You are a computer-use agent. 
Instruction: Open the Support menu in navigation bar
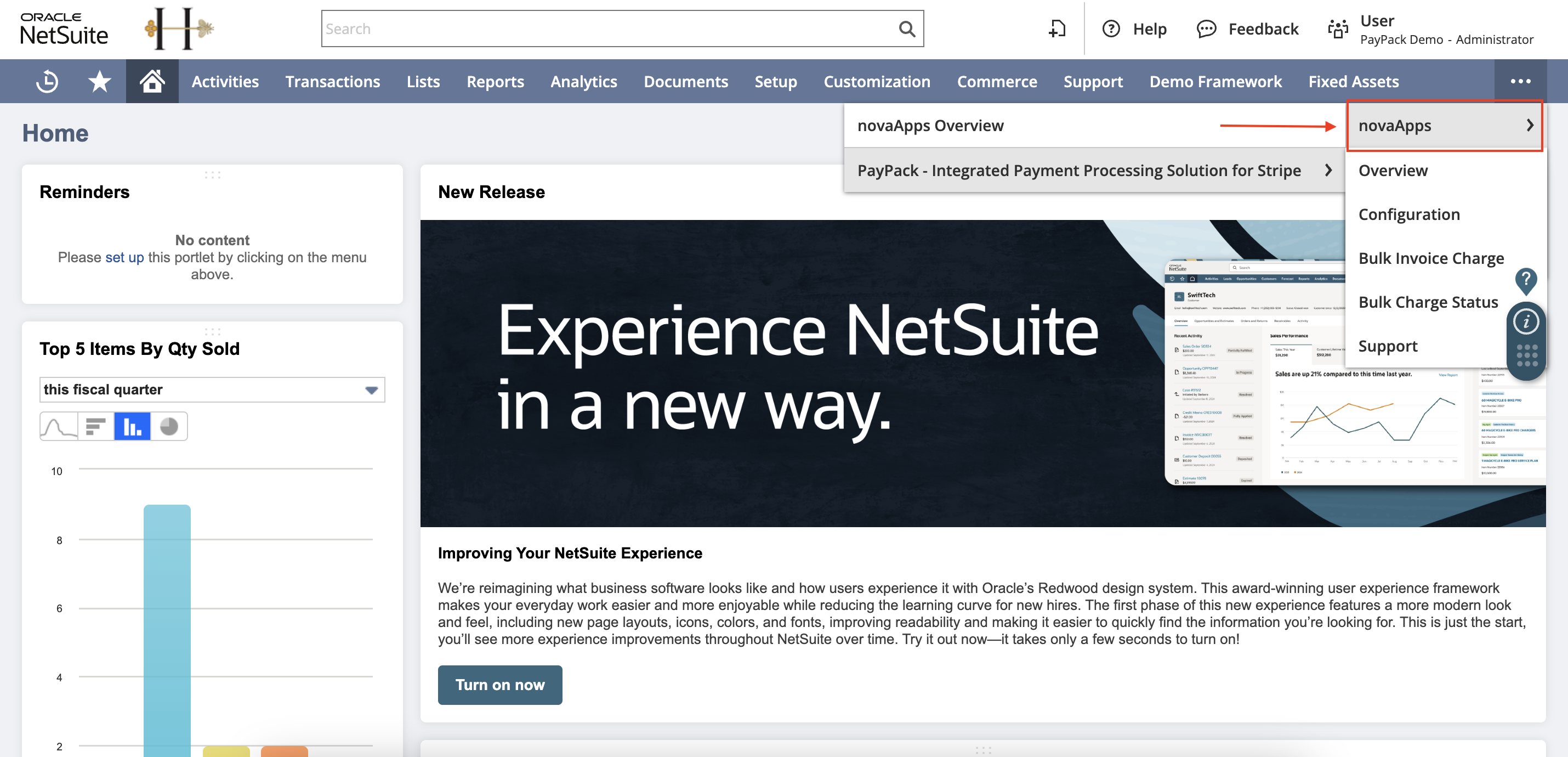(1093, 81)
